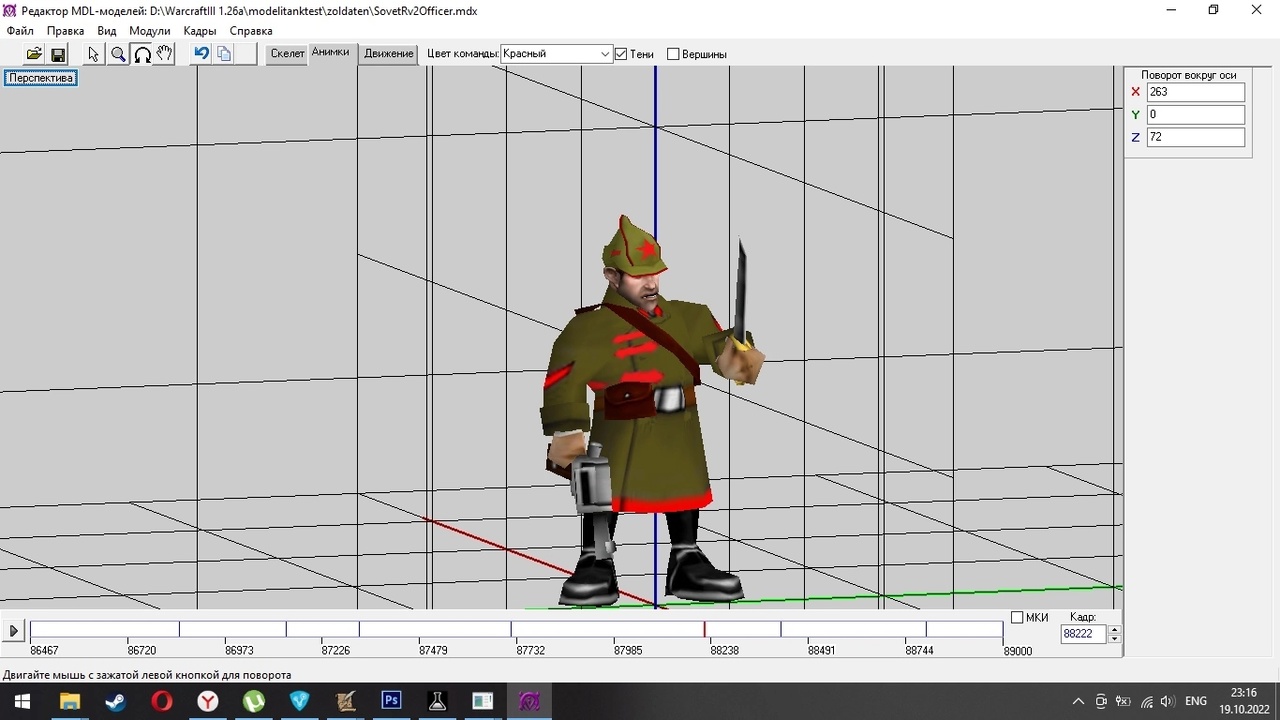This screenshot has width=1280, height=720.
Task: Click the timeline end label 89000
Action: pos(1018,651)
